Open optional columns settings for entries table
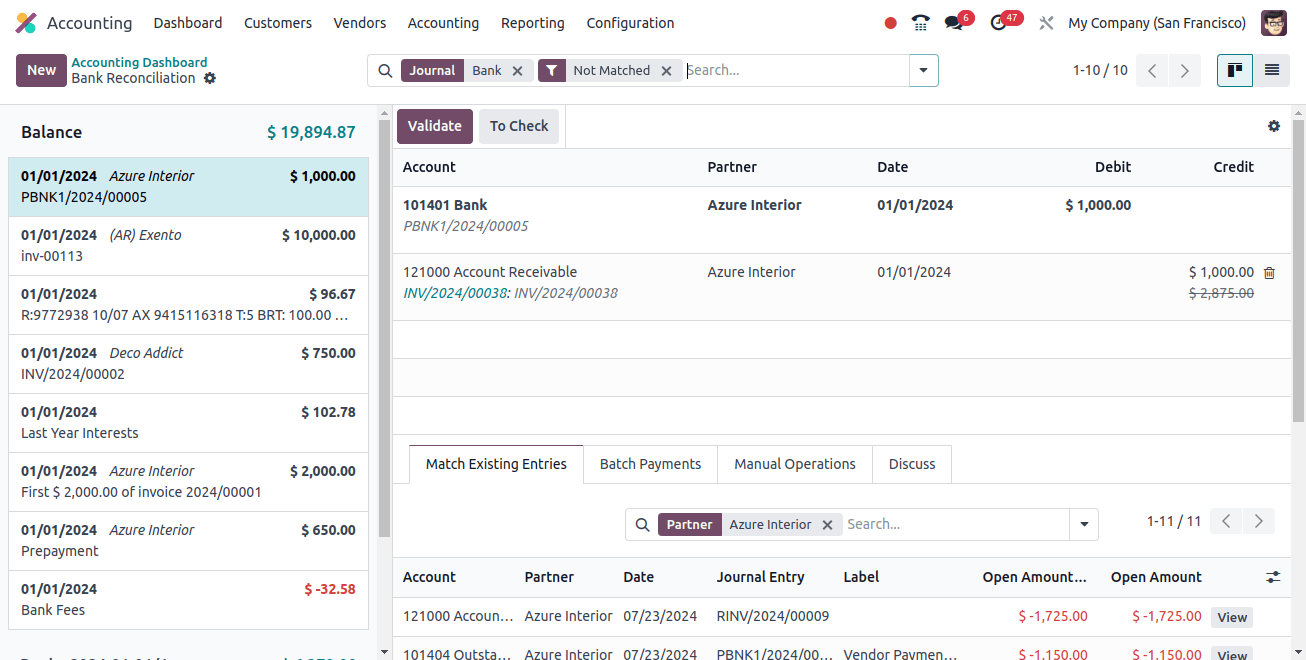This screenshot has height=660, width=1306. click(x=1273, y=577)
